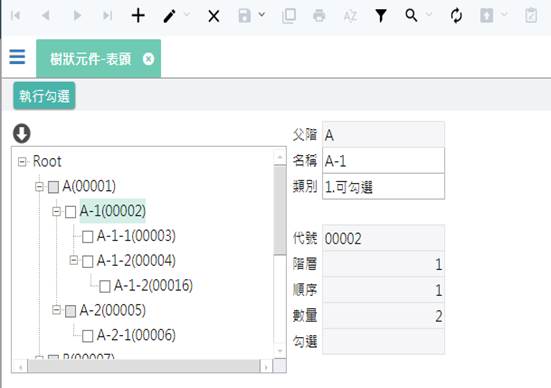Click the round down-arrow icon above the tree

[x=22, y=133]
